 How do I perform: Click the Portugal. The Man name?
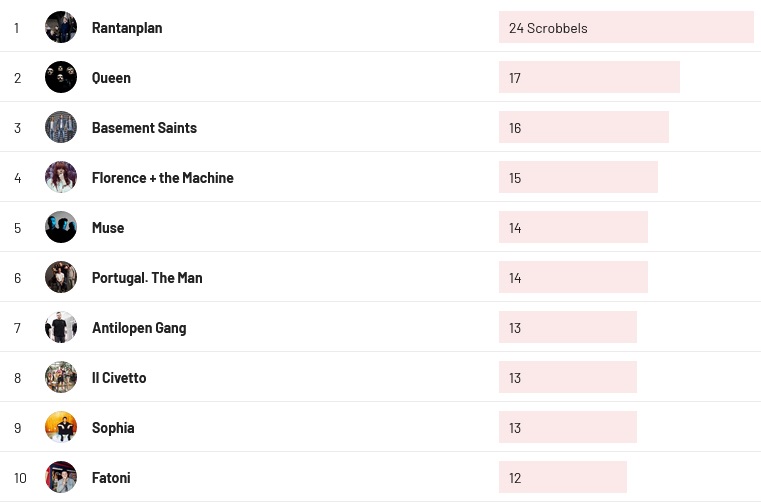tap(147, 278)
